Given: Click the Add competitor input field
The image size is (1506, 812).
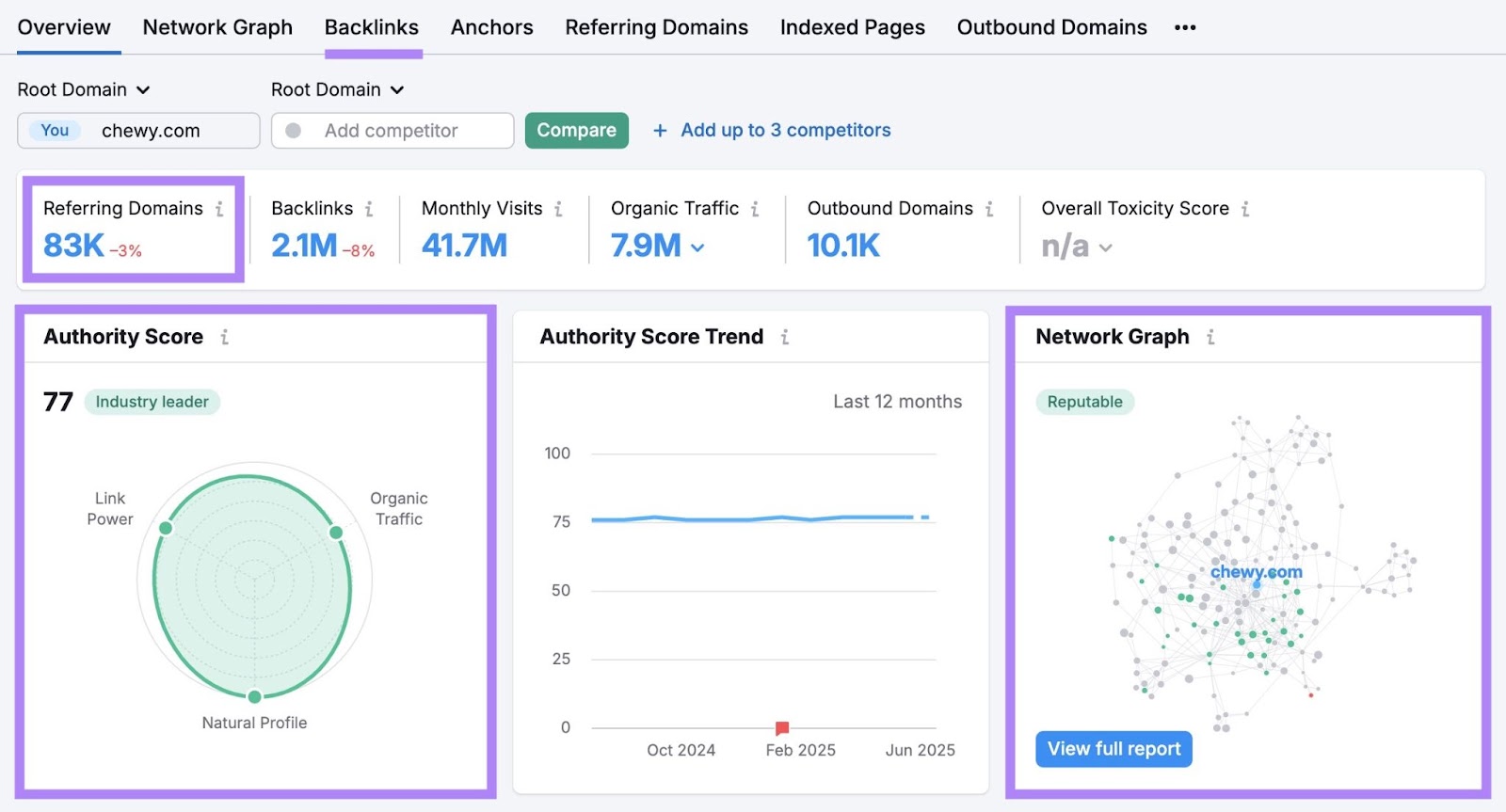Looking at the screenshot, I should coord(392,131).
